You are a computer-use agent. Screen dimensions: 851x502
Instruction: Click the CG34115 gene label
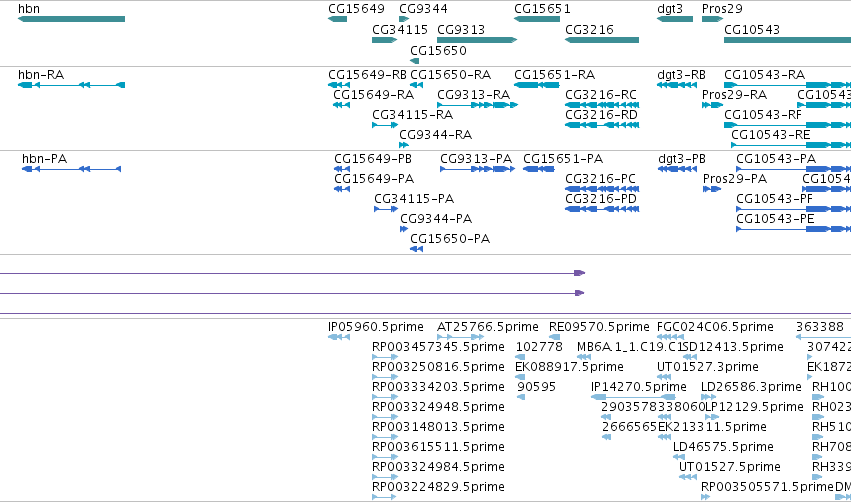coord(400,29)
